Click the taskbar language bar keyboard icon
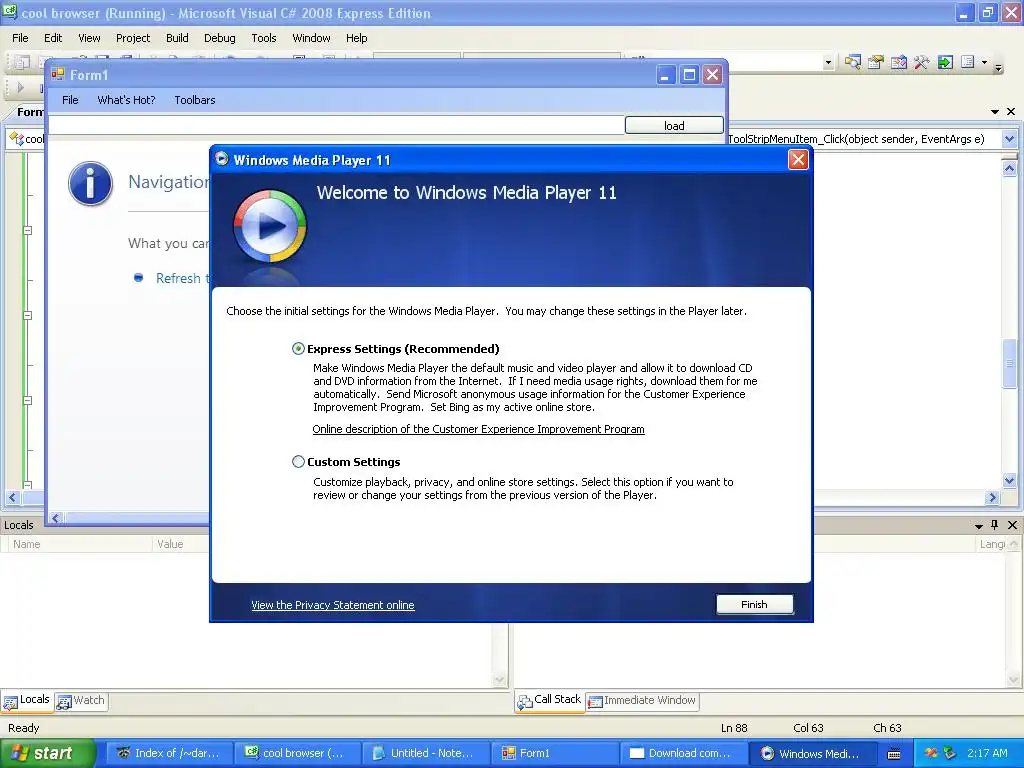Image resolution: width=1024 pixels, height=768 pixels. [894, 754]
